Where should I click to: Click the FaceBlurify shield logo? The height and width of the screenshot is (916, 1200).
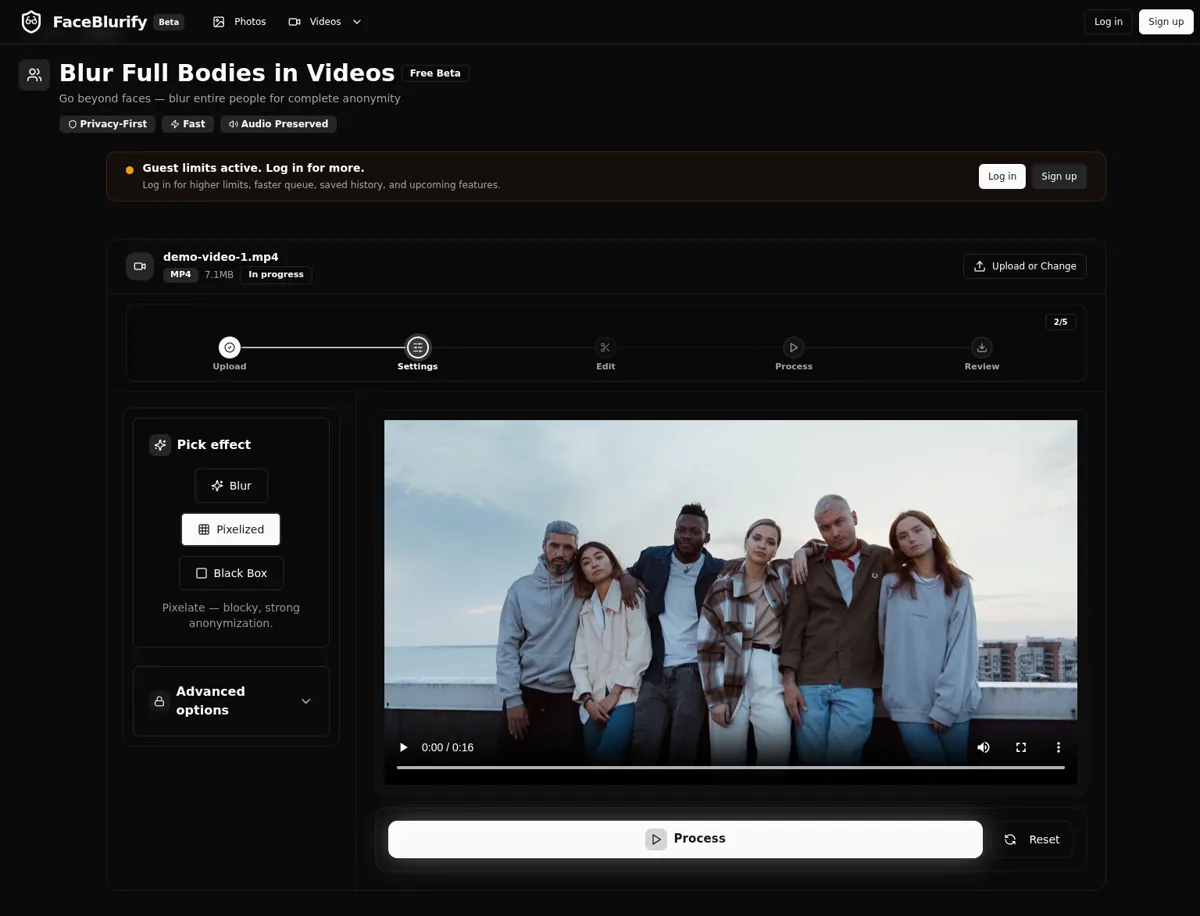tap(31, 22)
